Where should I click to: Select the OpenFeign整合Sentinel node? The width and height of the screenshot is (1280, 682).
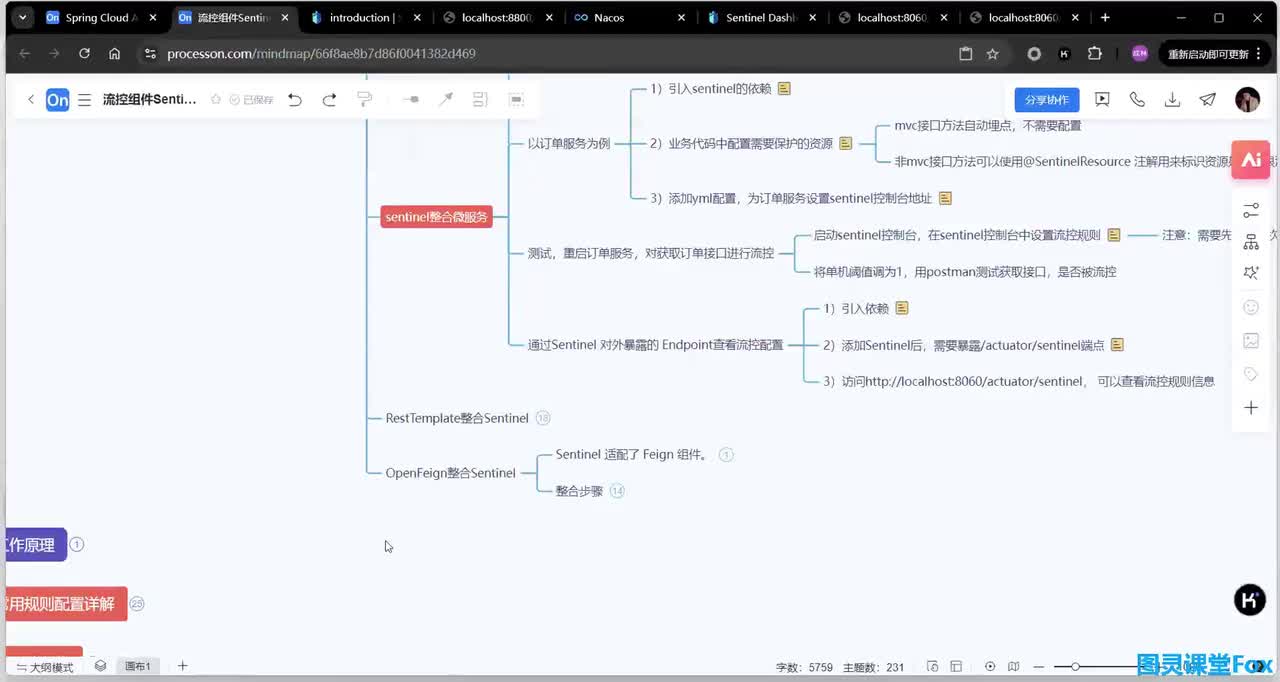pyautogui.click(x=451, y=473)
